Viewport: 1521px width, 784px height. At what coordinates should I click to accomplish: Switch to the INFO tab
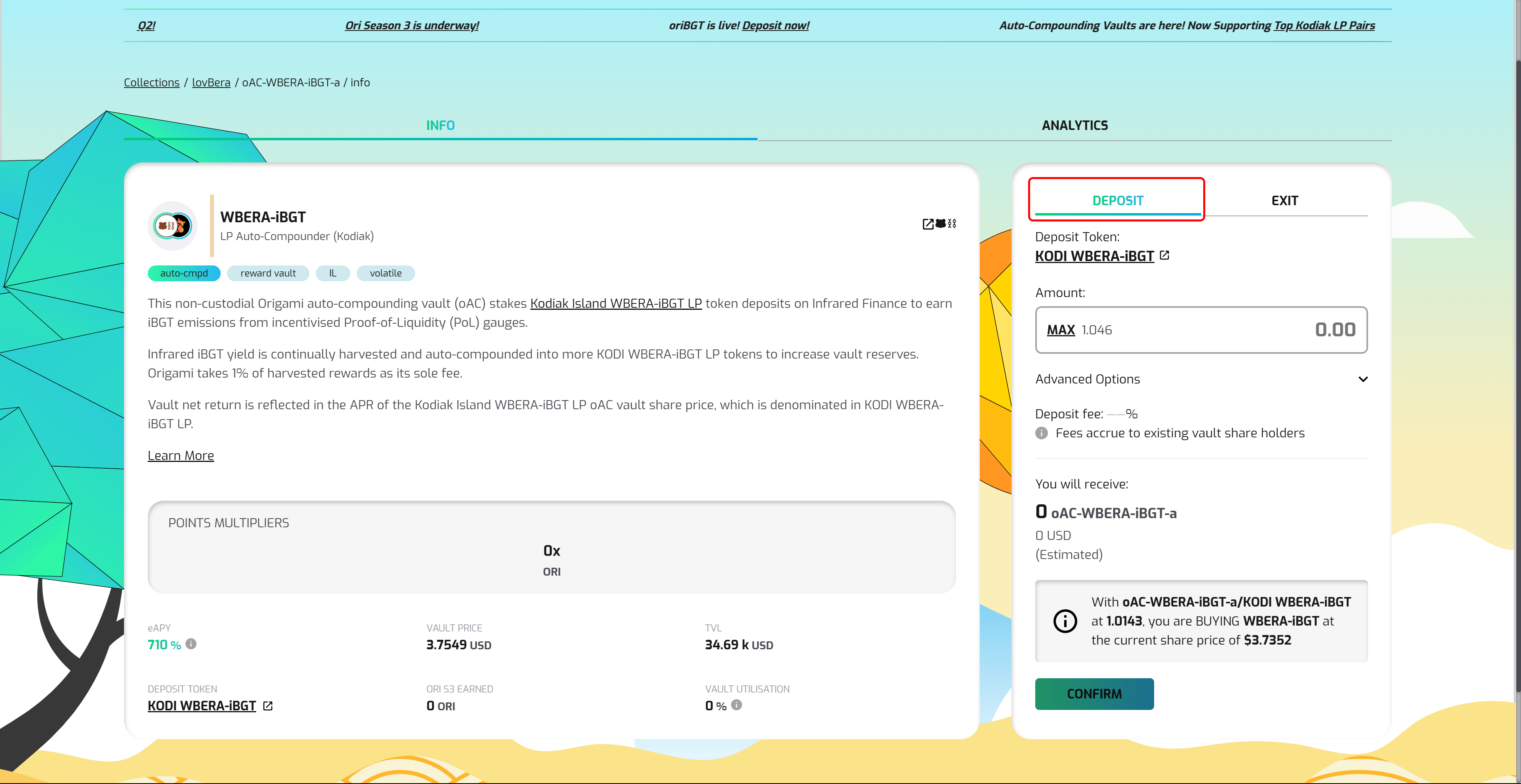point(440,125)
